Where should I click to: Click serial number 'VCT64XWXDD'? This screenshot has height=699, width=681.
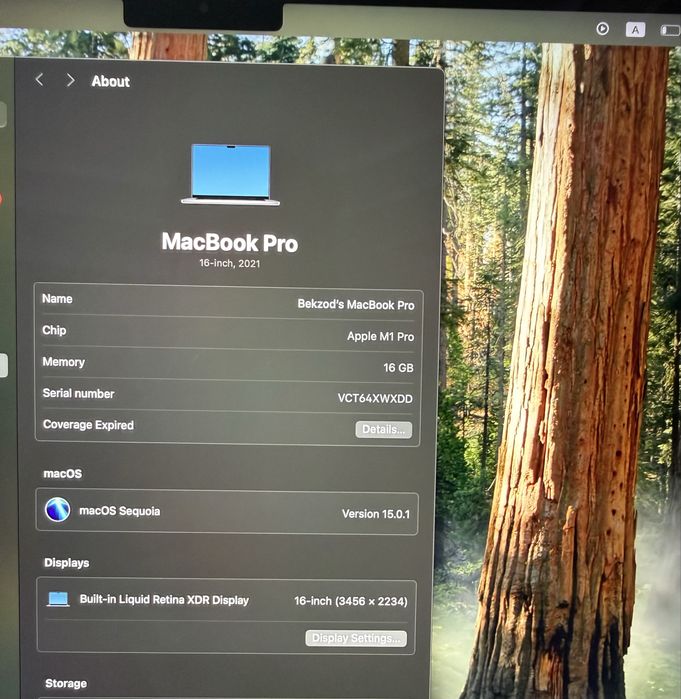375,399
